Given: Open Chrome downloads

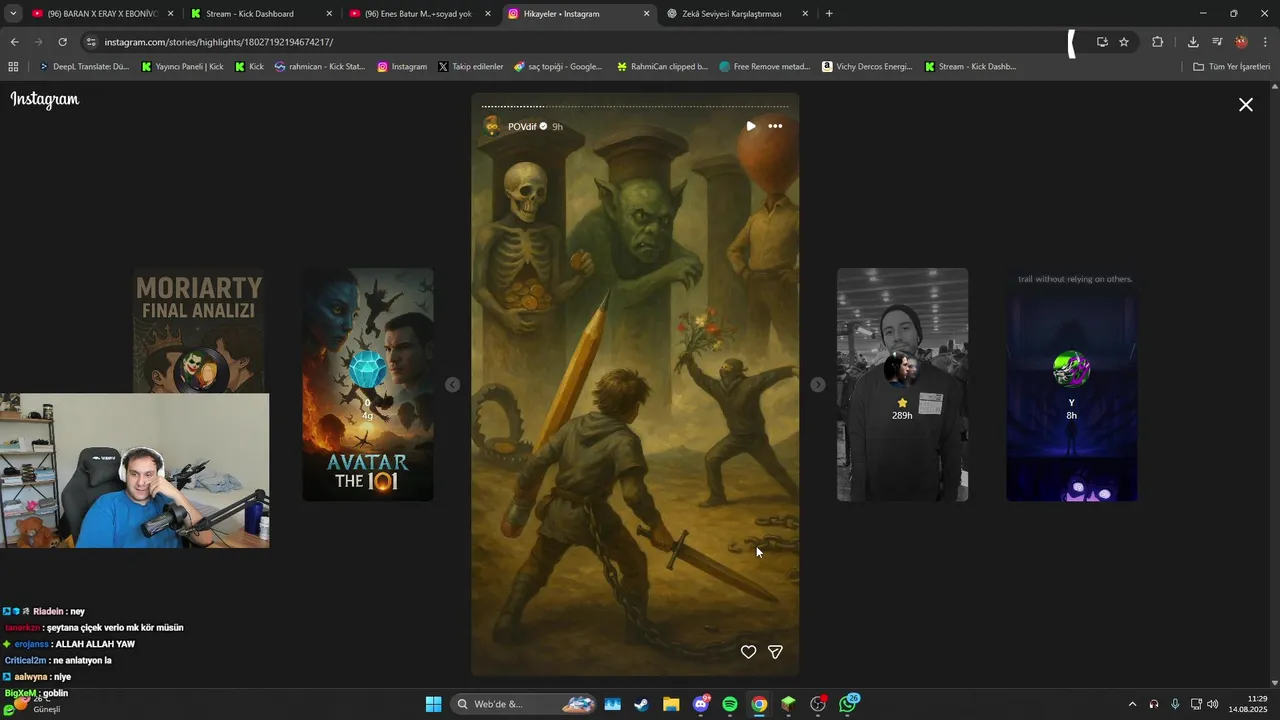Looking at the screenshot, I should [1193, 42].
